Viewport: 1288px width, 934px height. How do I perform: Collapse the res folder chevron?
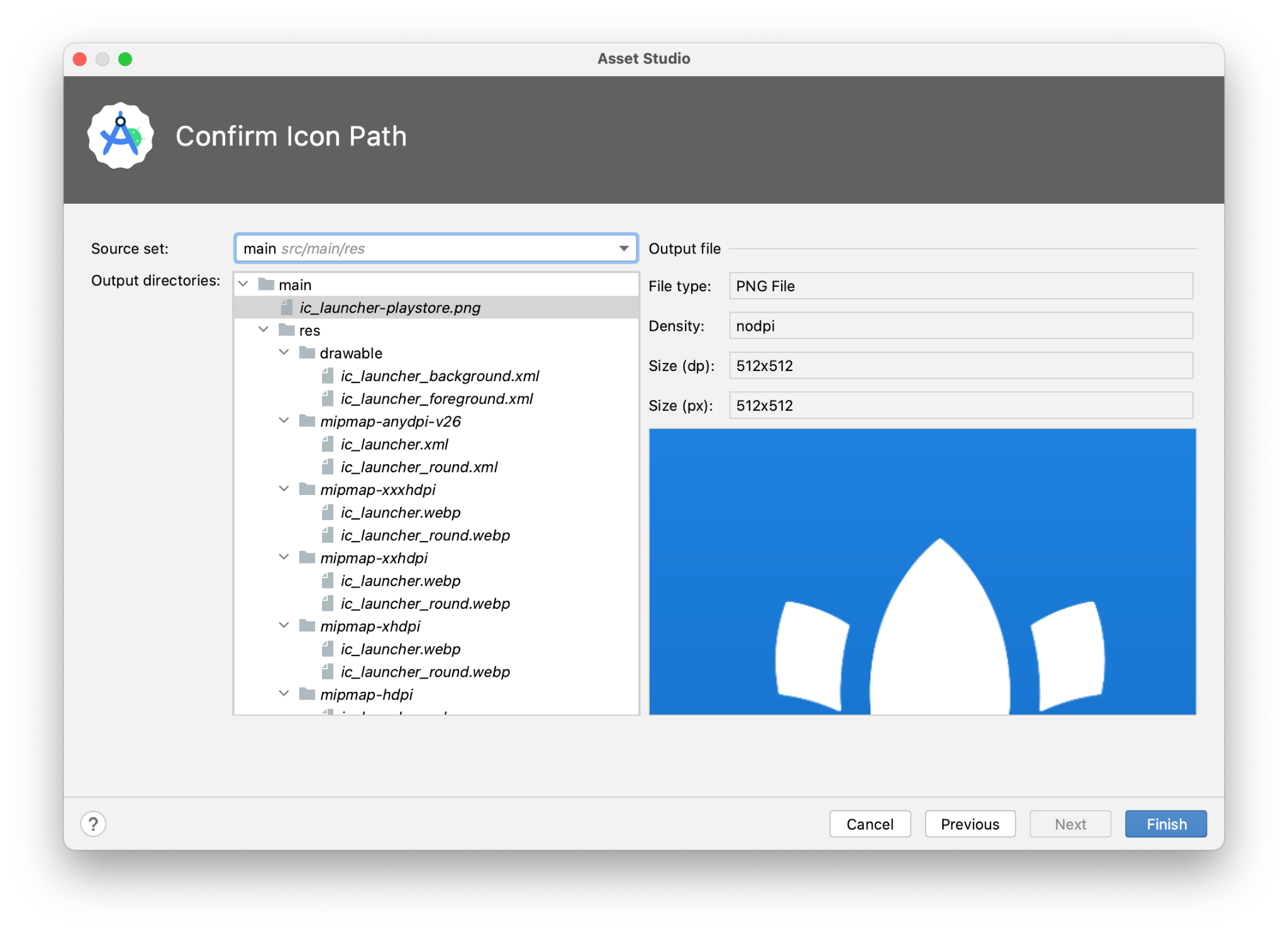point(264,330)
